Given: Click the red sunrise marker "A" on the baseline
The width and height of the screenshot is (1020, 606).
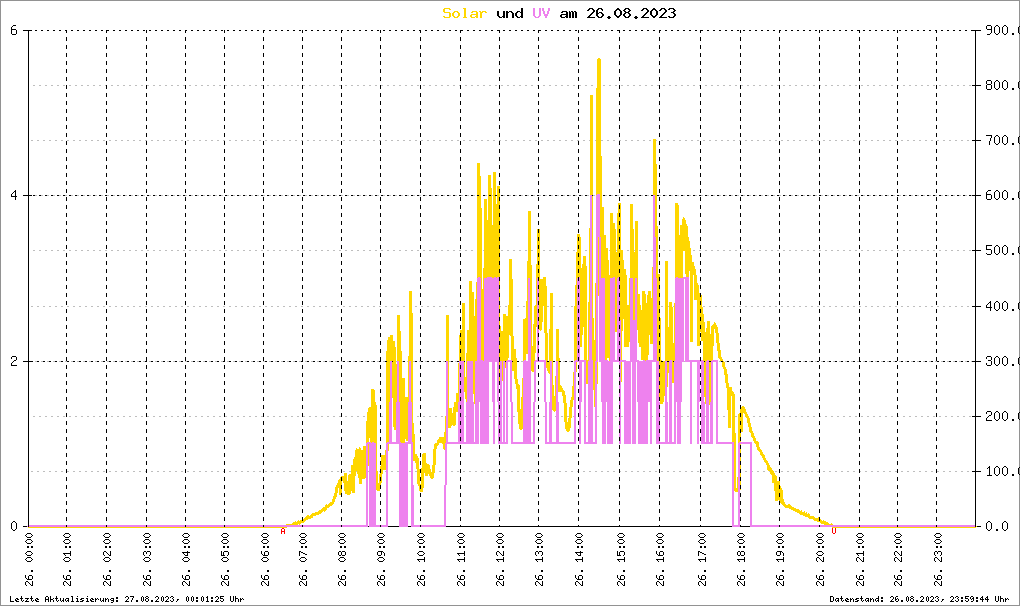Looking at the screenshot, I should click(x=282, y=532).
